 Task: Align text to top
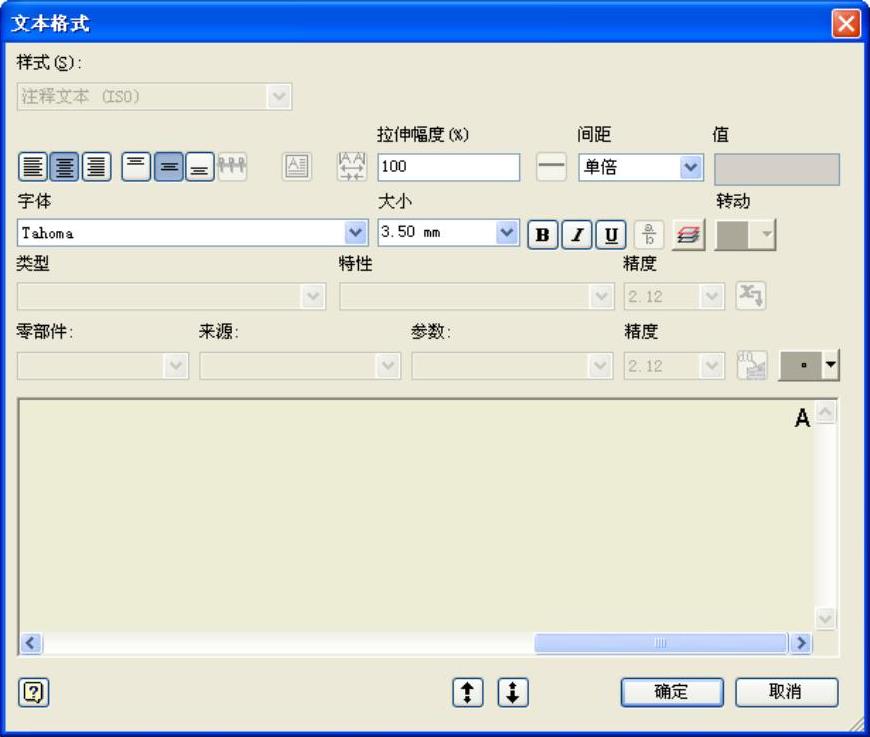136,166
